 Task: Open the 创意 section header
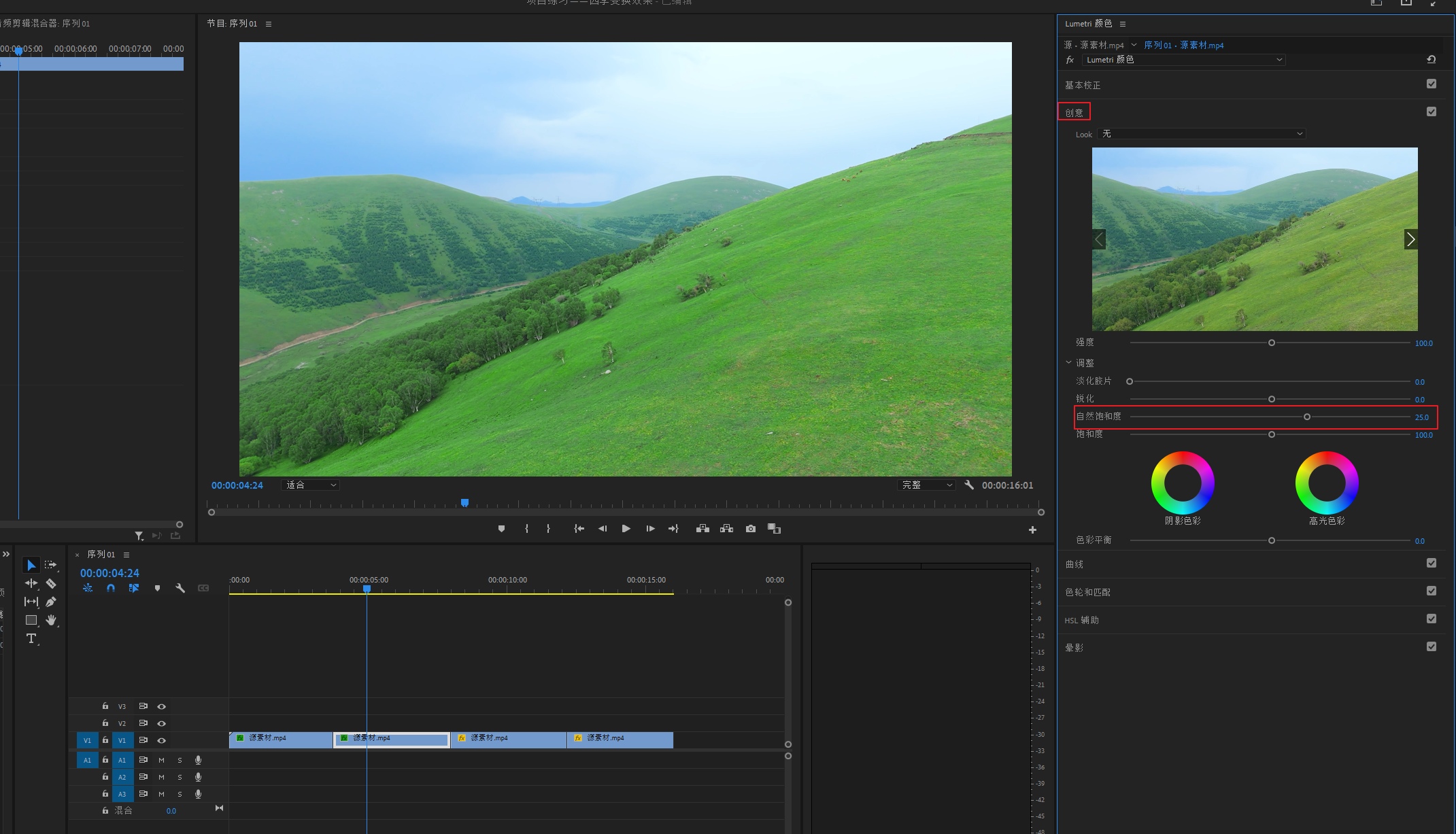pyautogui.click(x=1074, y=113)
